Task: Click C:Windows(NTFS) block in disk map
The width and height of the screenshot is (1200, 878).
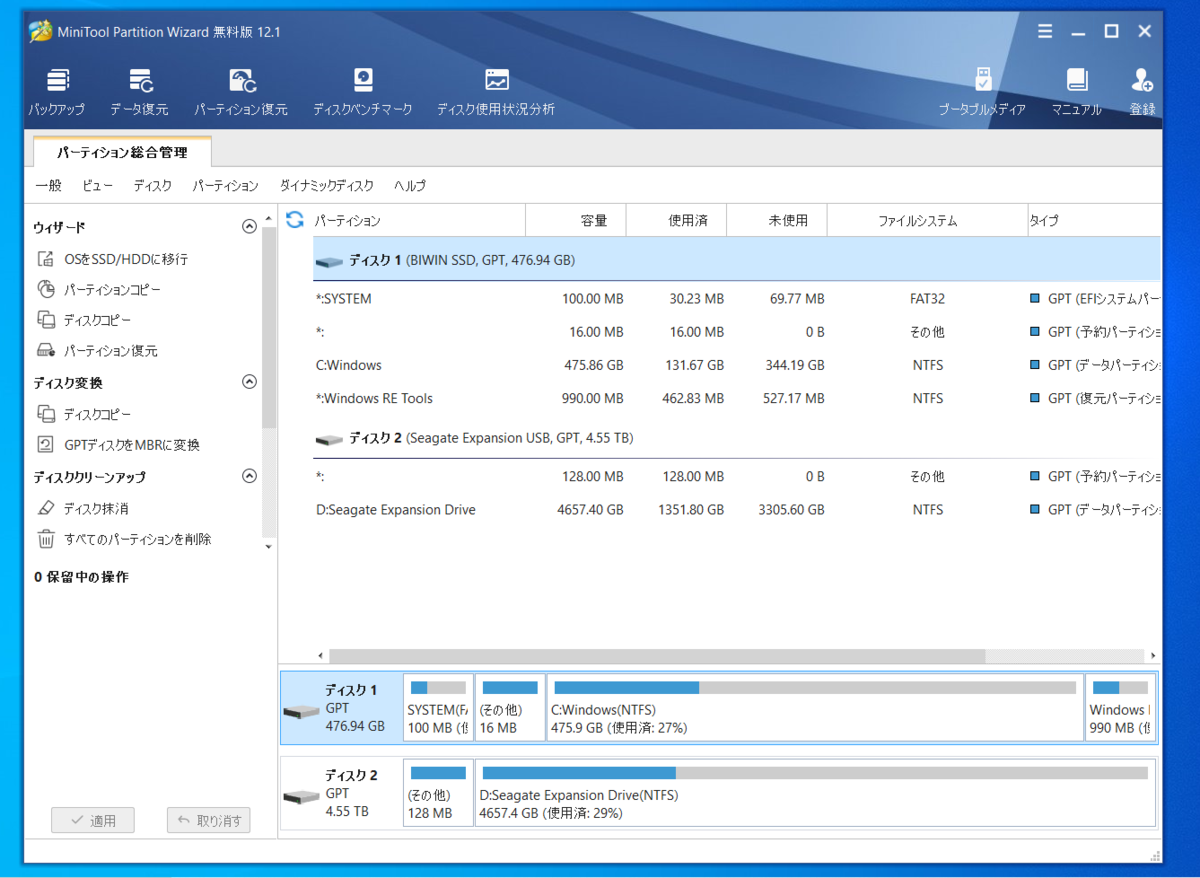Action: click(x=815, y=708)
